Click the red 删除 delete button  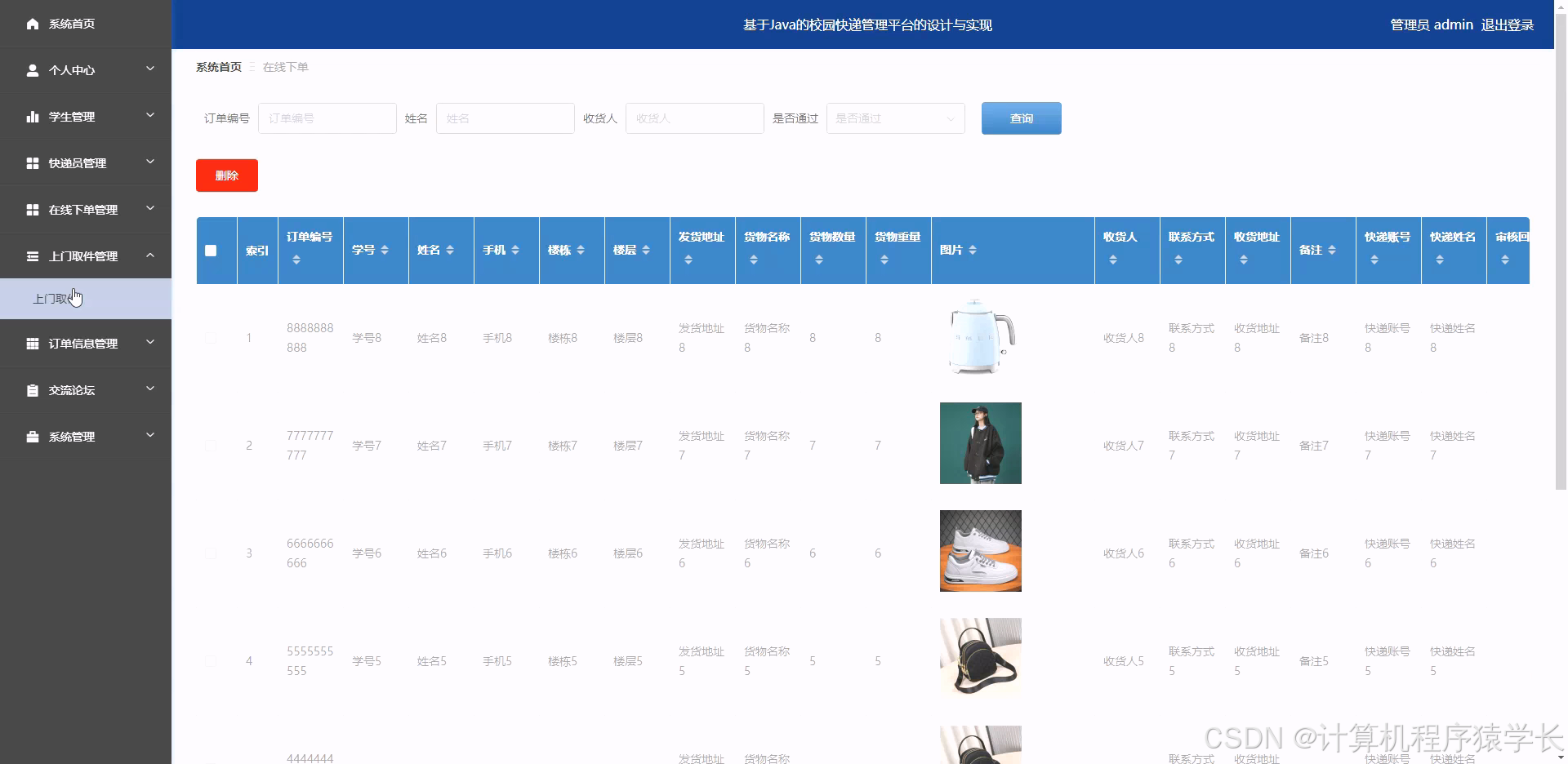click(226, 175)
